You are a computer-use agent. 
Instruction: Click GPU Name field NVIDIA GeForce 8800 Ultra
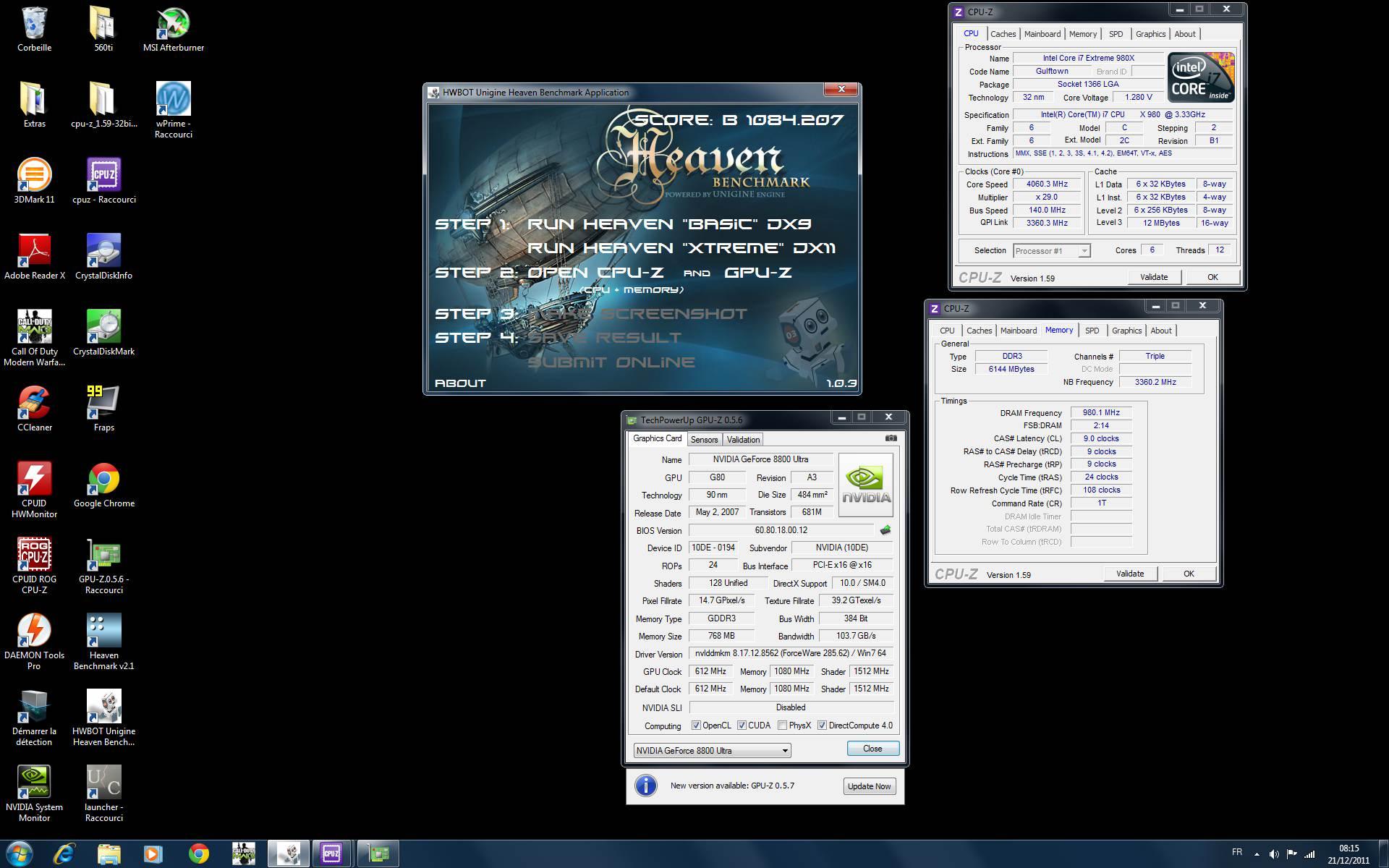pyautogui.click(x=761, y=459)
